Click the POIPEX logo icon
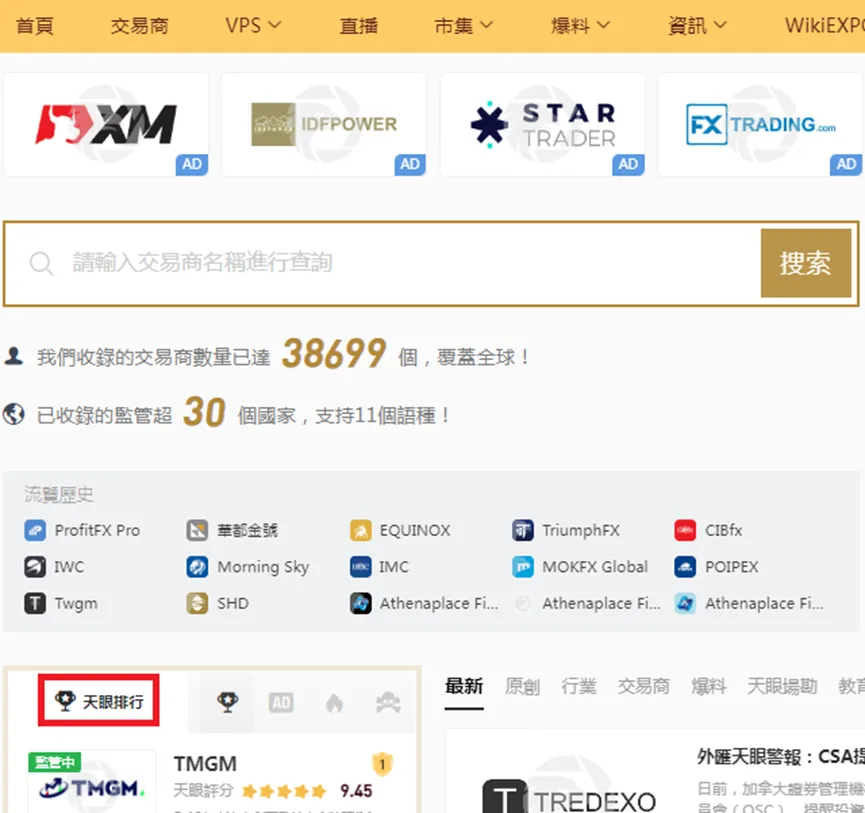Image resolution: width=865 pixels, height=813 pixels. (685, 566)
